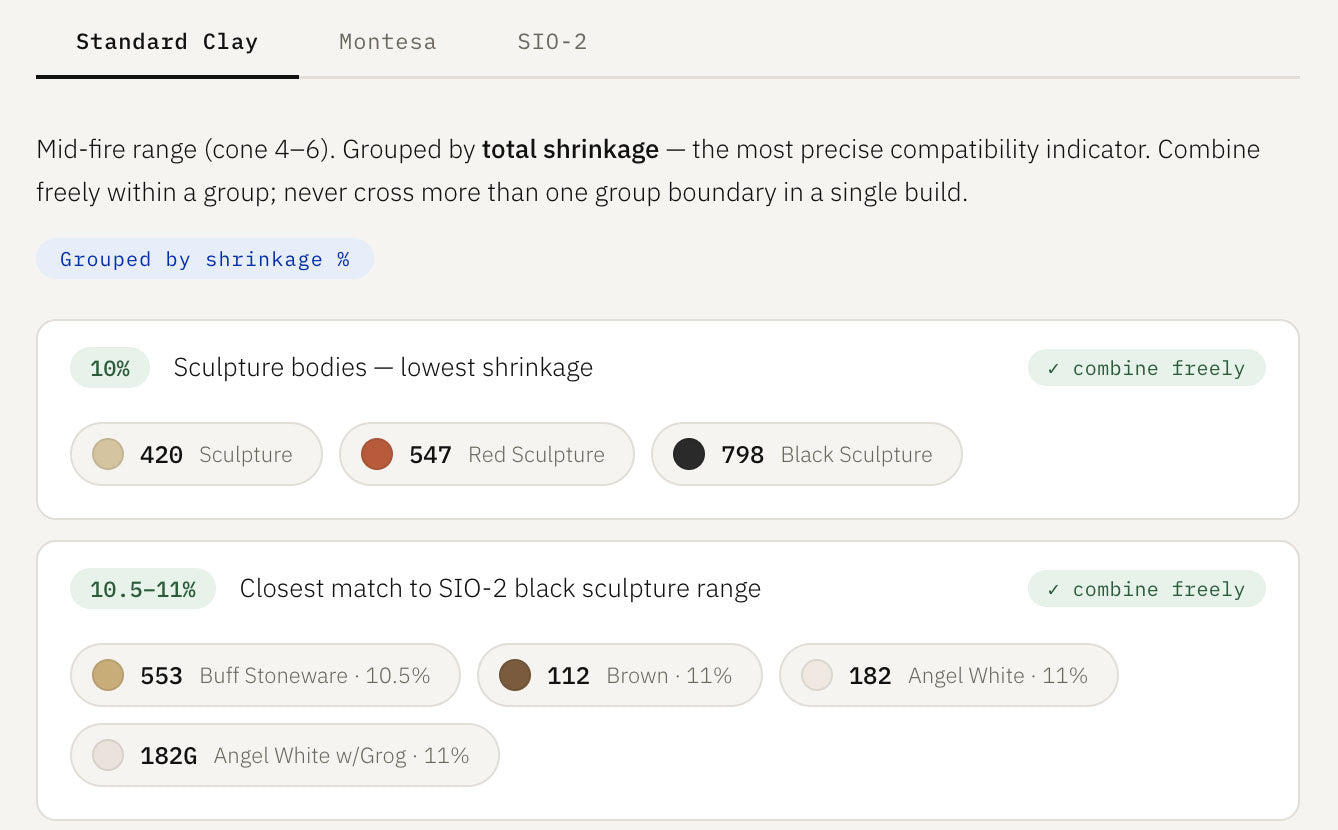Click the checkmark on 'combine freely' badge
Viewport: 1338px width, 830px height.
tap(1055, 368)
